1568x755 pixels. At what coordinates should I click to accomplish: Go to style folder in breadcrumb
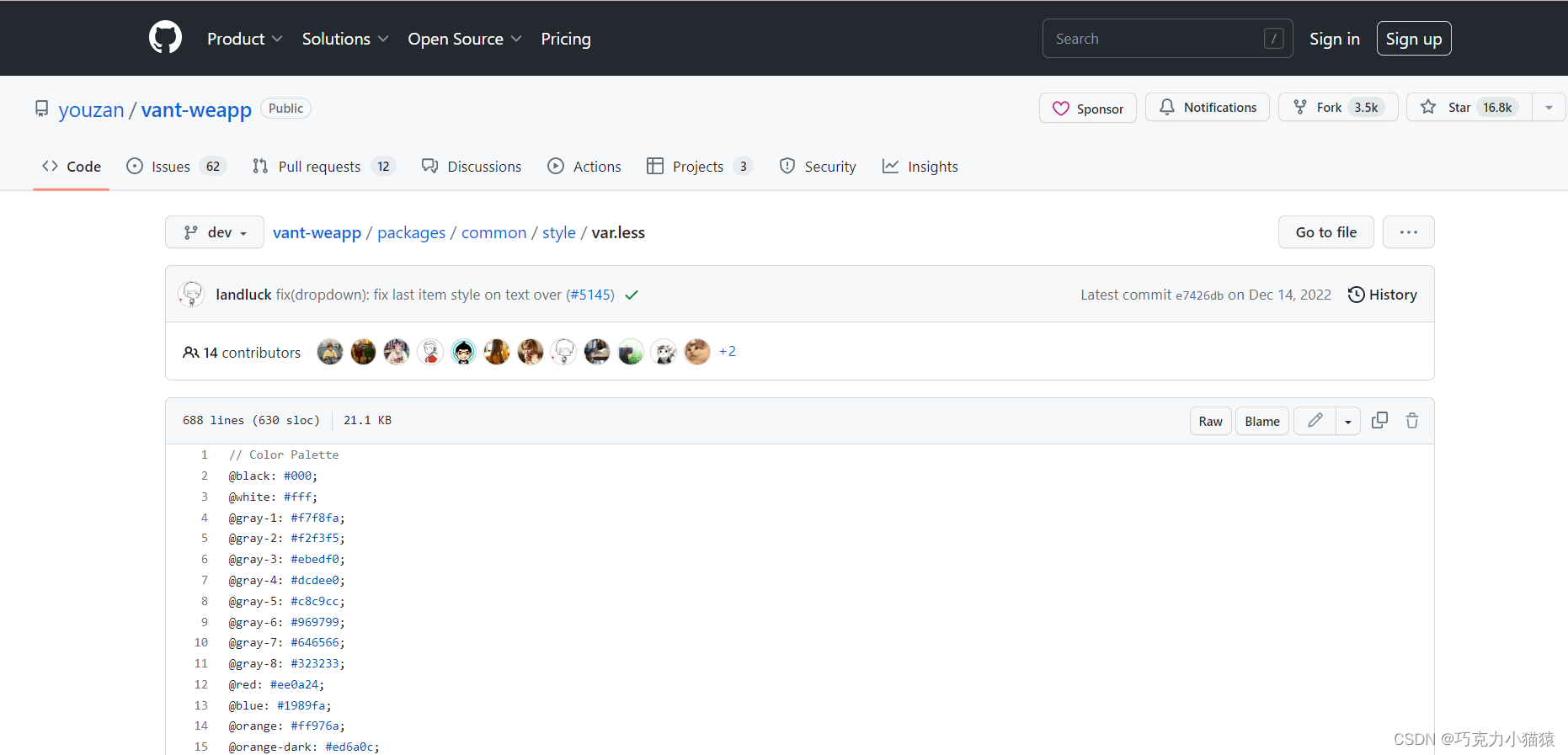pyautogui.click(x=559, y=232)
